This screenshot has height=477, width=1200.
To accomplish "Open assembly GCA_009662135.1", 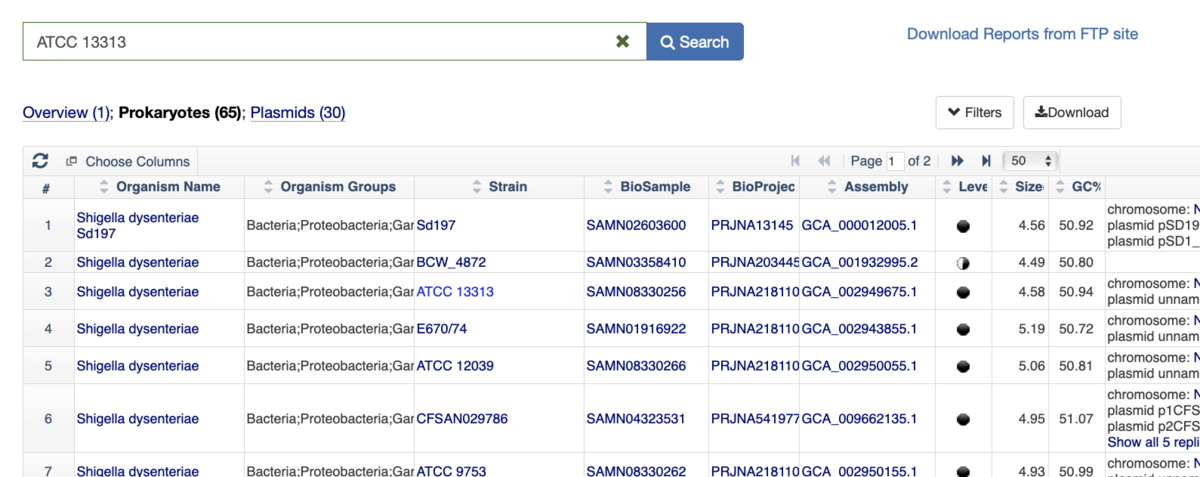I will (859, 418).
